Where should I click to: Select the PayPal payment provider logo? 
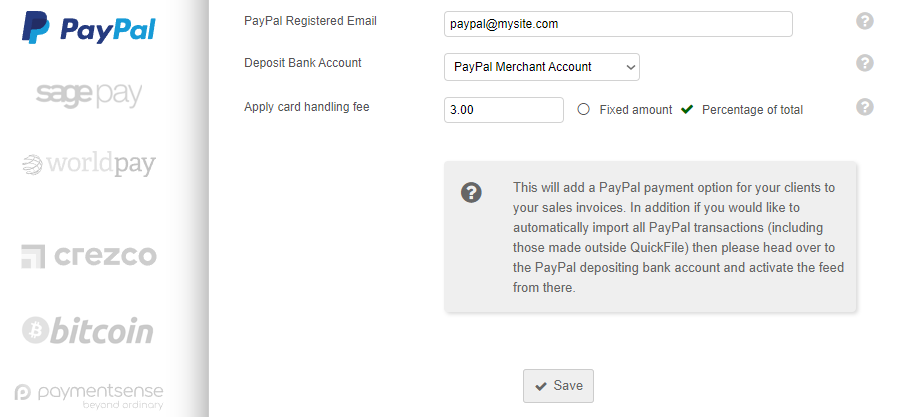click(89, 28)
